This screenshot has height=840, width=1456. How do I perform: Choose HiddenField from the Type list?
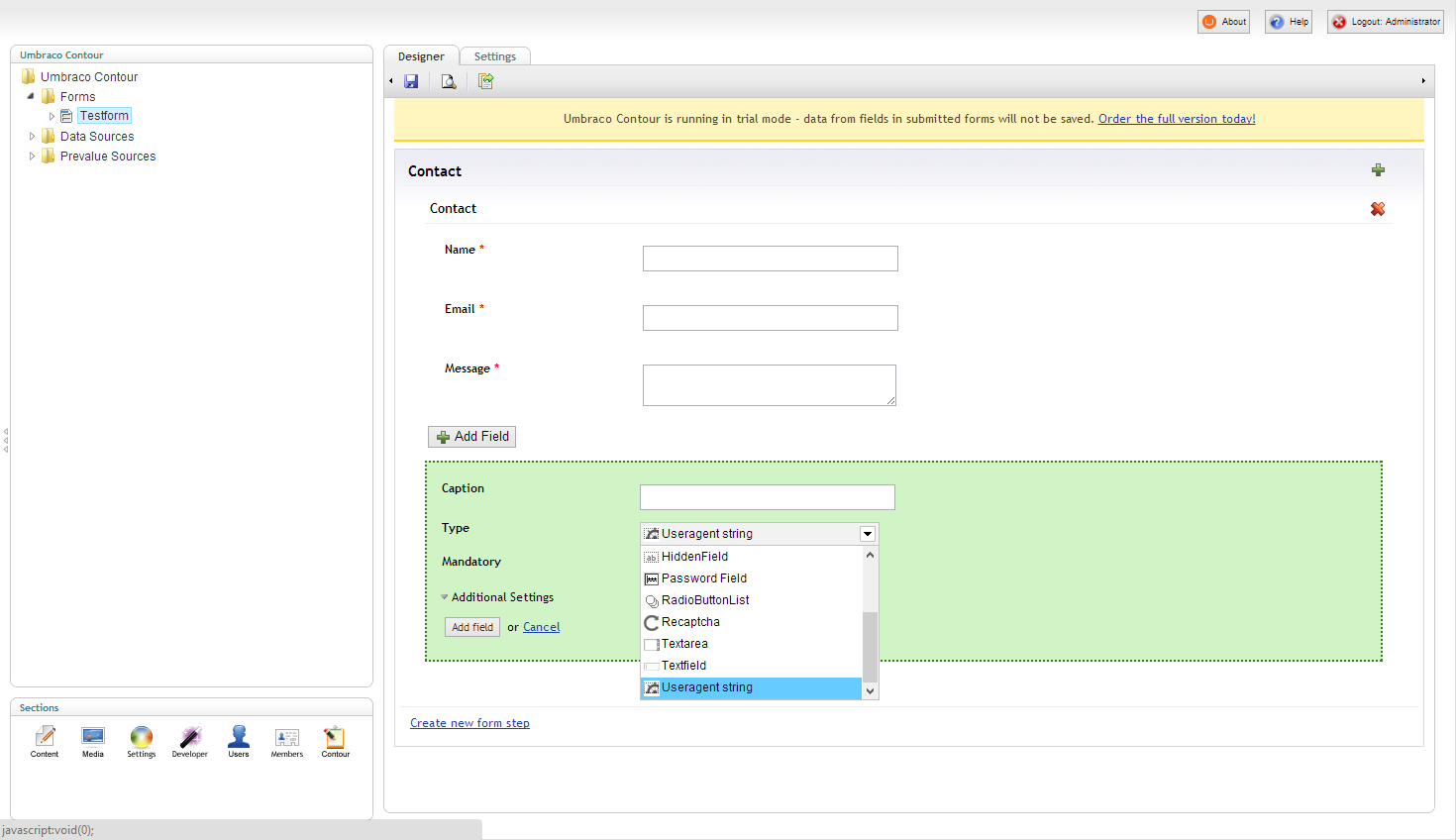click(752, 557)
